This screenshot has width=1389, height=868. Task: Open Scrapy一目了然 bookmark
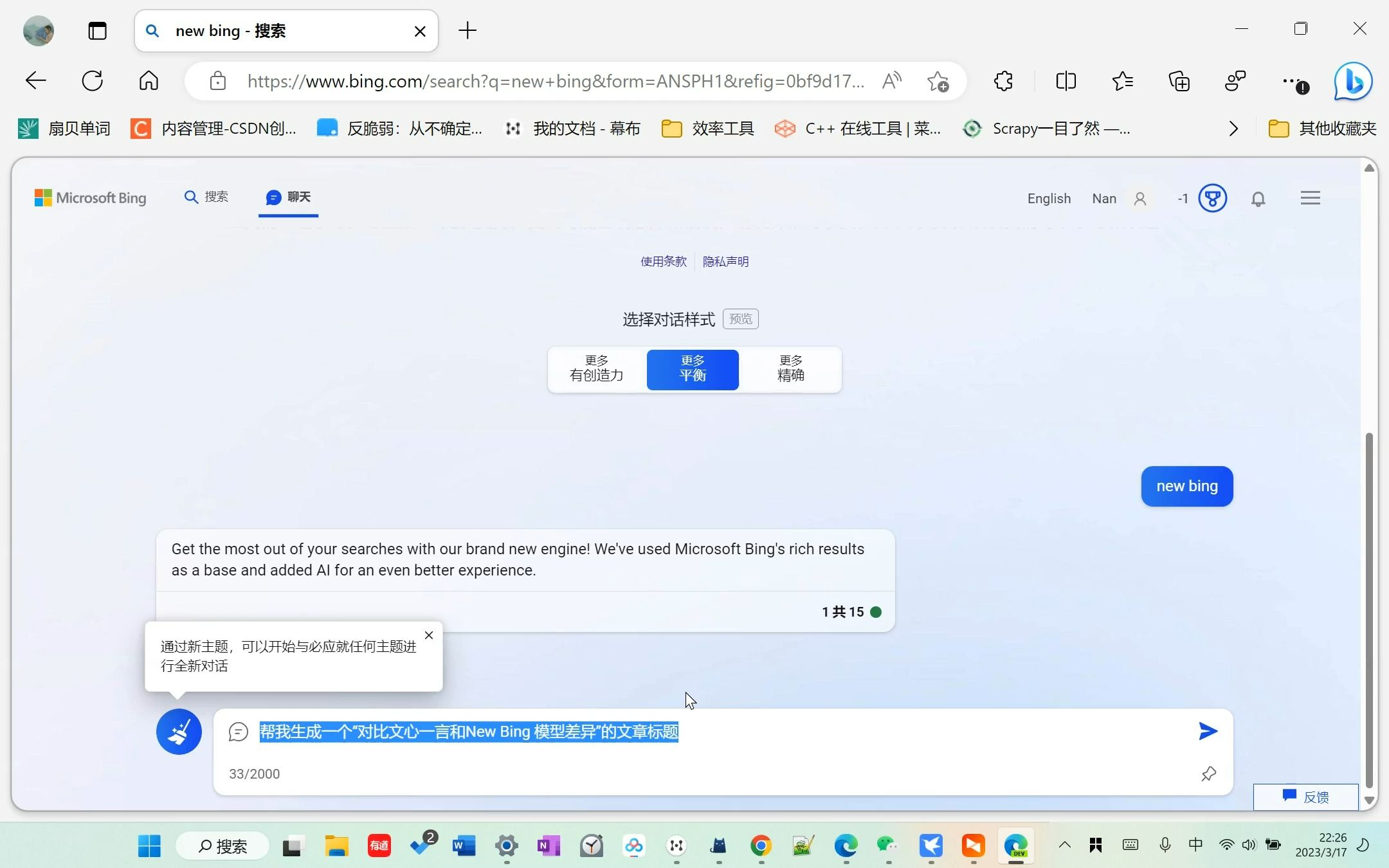pyautogui.click(x=1047, y=129)
